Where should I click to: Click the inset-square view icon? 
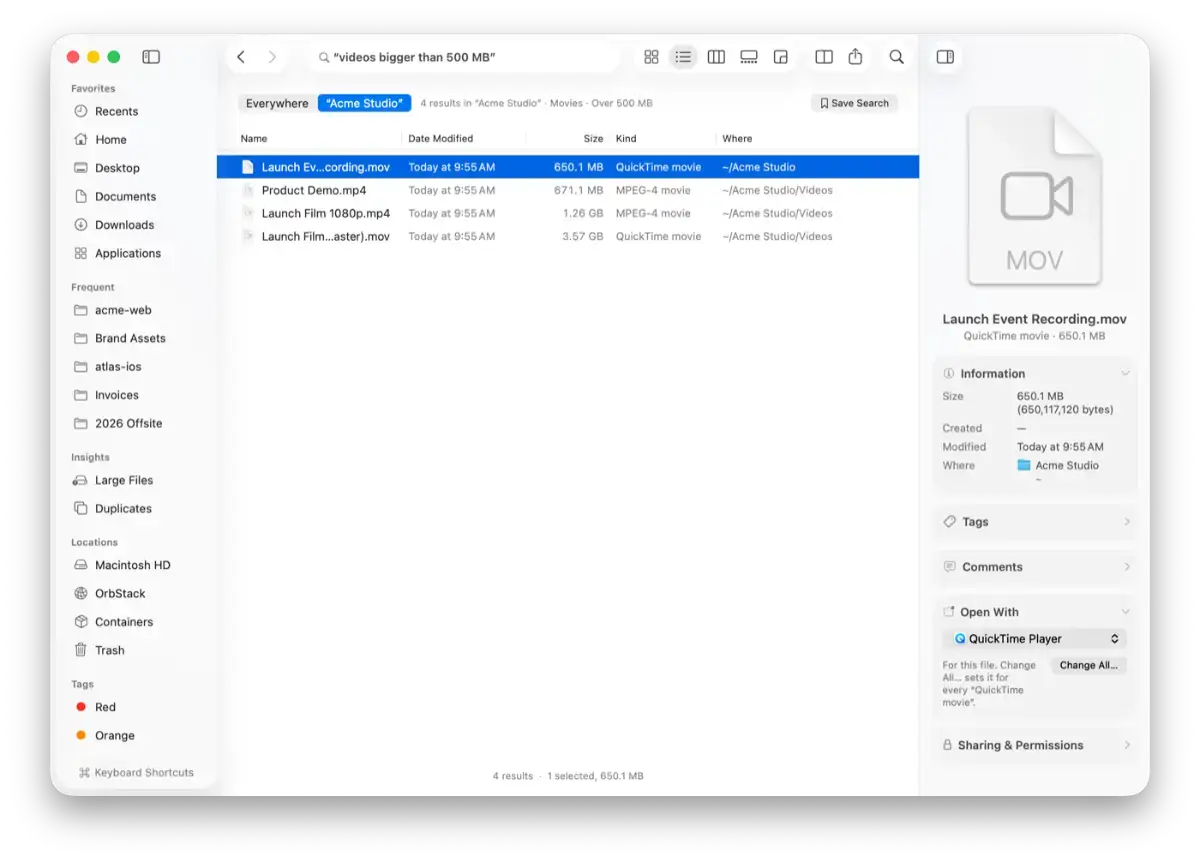pyautogui.click(x=781, y=57)
